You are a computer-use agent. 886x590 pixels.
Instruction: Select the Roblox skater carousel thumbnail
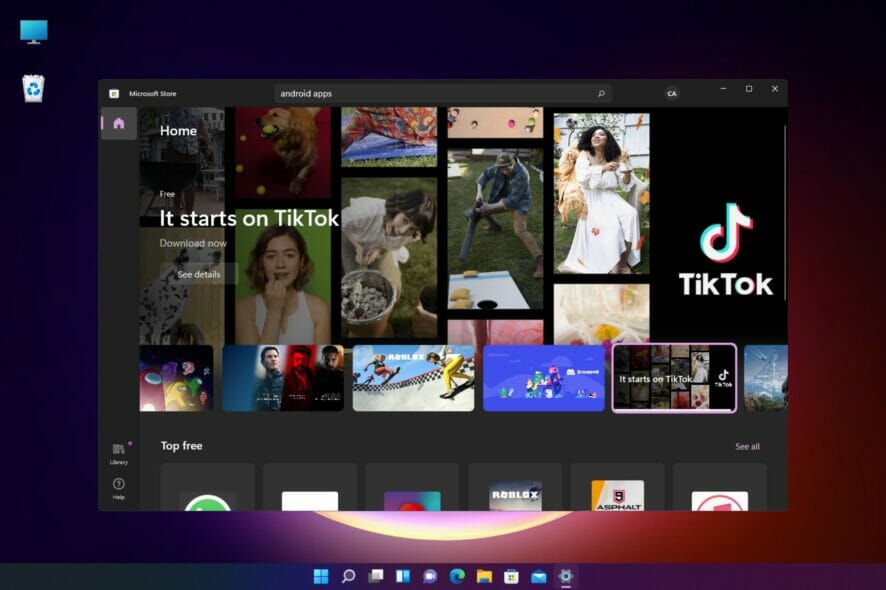[414, 378]
